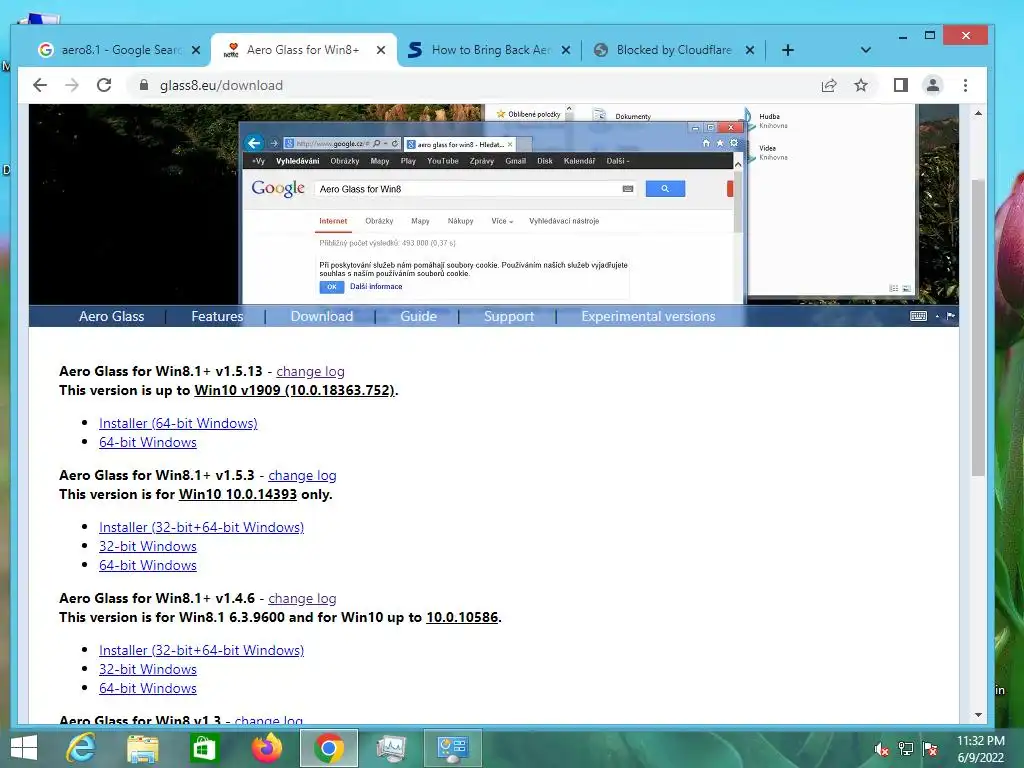Screen dimensions: 1024x768
Task: Open the Chrome side panel
Action: [x=901, y=86]
